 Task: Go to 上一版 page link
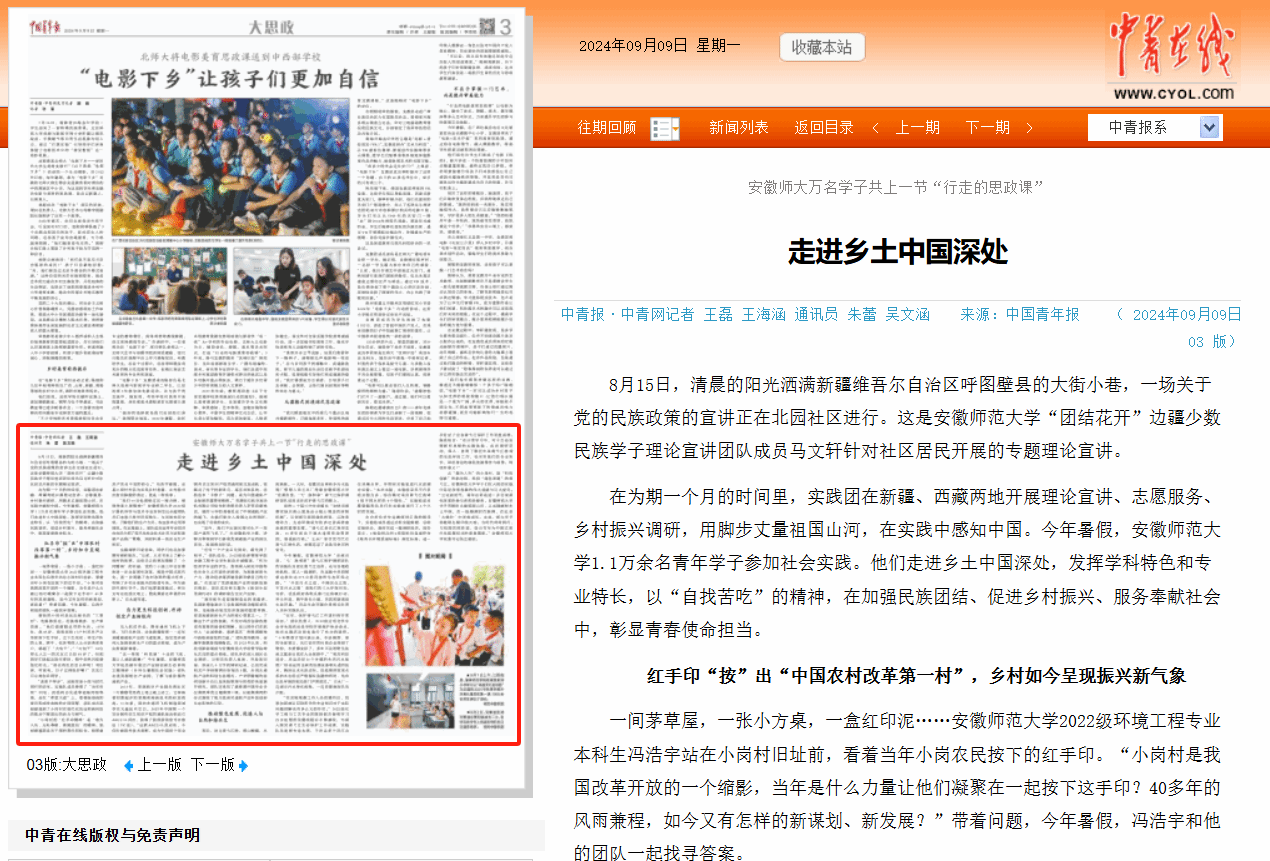pyautogui.click(x=159, y=765)
